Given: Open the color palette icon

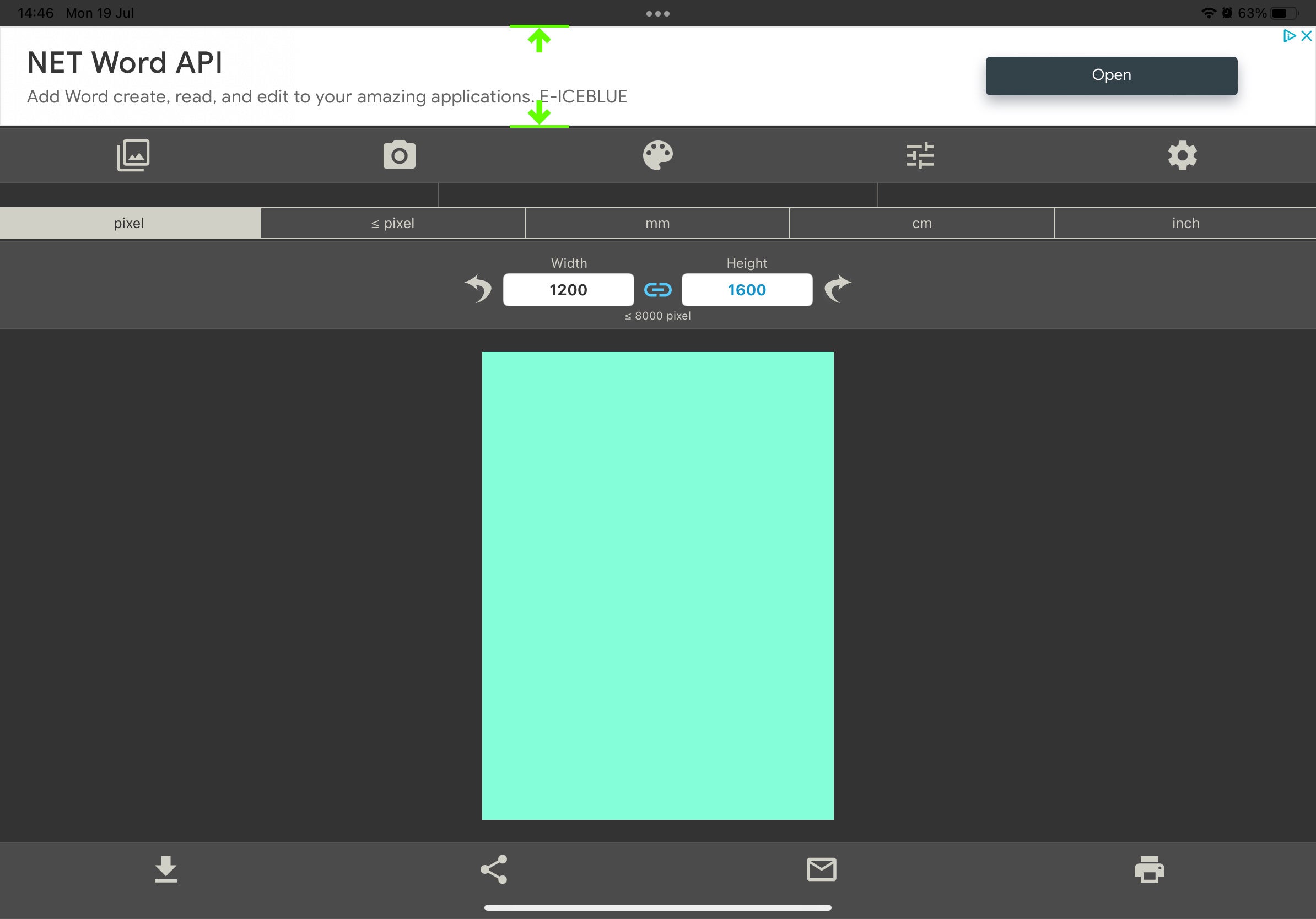Looking at the screenshot, I should tap(658, 155).
